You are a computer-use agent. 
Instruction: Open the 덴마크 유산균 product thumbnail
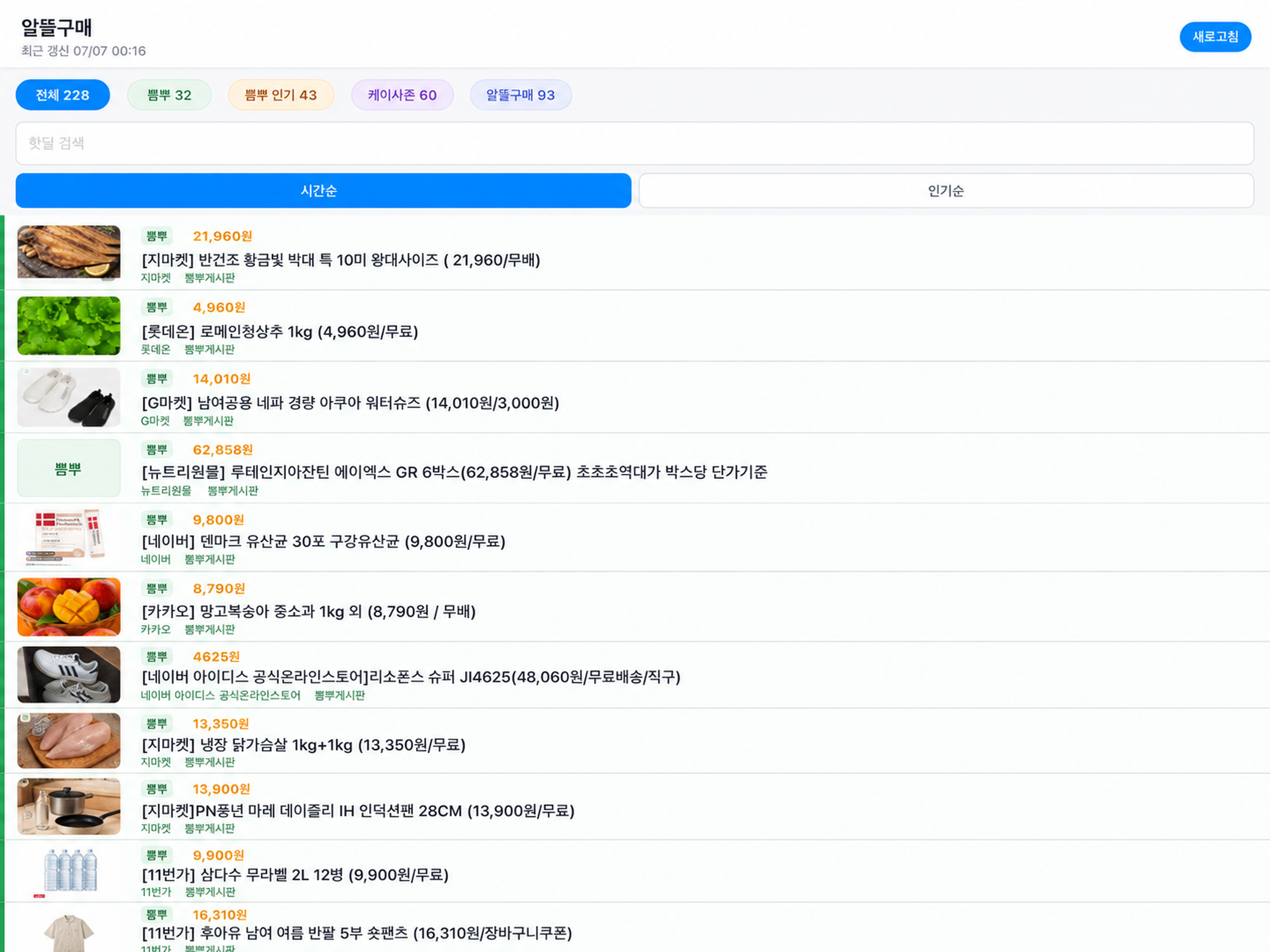click(69, 537)
